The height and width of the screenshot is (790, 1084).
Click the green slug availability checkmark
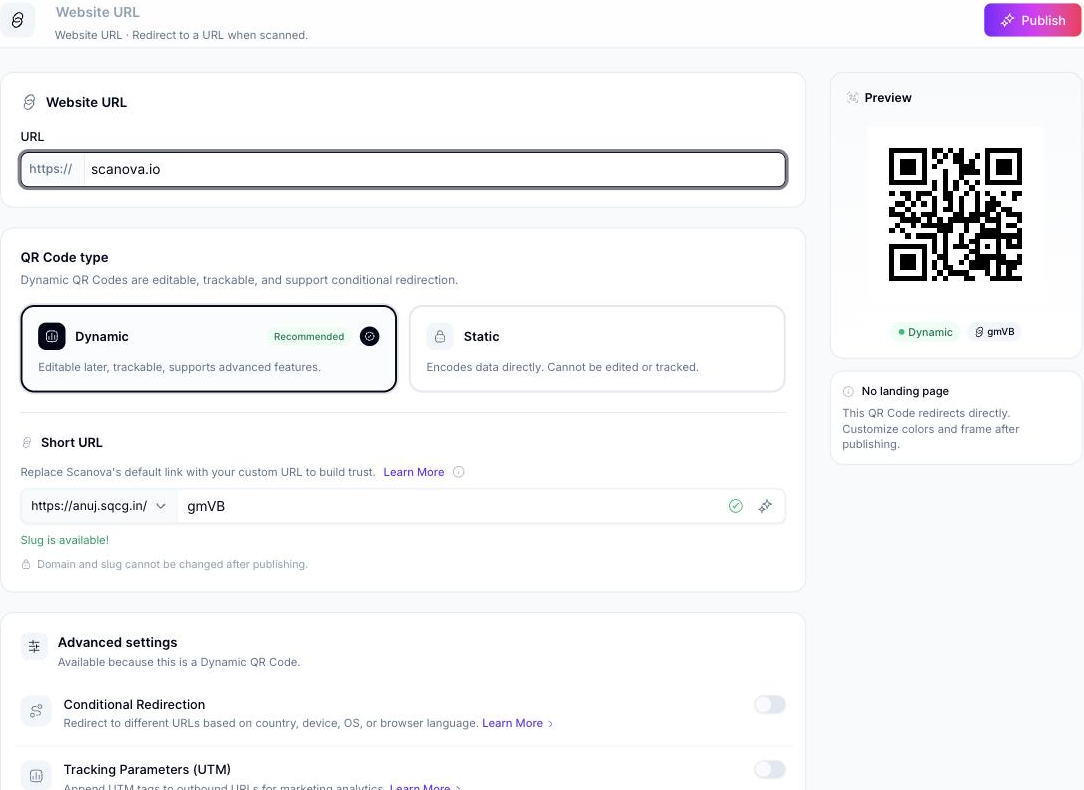736,506
